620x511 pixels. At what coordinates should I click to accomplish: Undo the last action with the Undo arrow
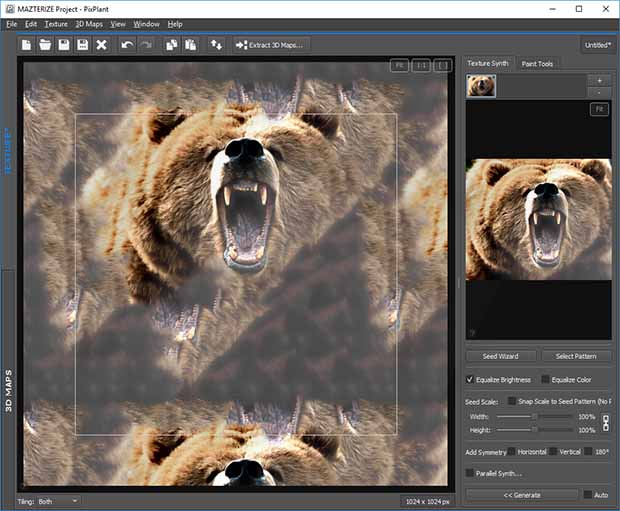tap(127, 45)
